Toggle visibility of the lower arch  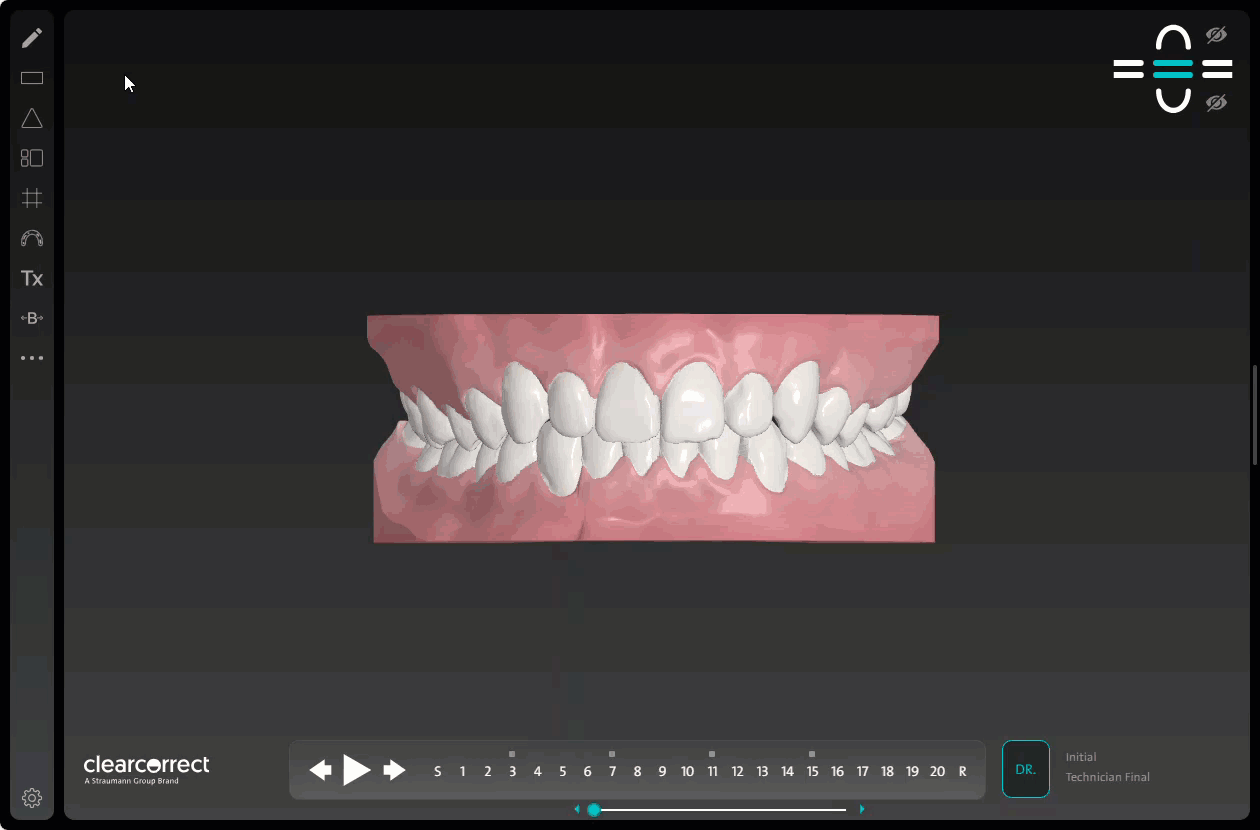(x=1216, y=102)
